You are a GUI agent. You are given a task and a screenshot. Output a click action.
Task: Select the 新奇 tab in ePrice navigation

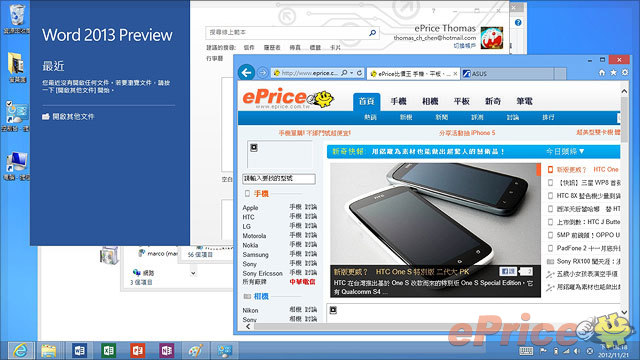pyautogui.click(x=493, y=101)
